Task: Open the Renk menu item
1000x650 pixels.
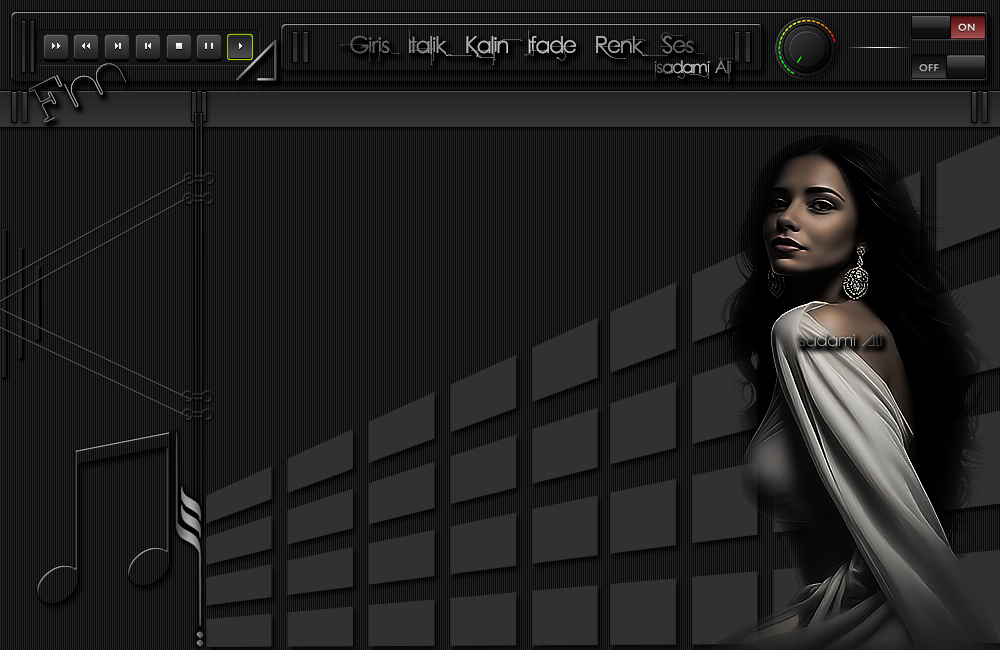Action: [619, 46]
